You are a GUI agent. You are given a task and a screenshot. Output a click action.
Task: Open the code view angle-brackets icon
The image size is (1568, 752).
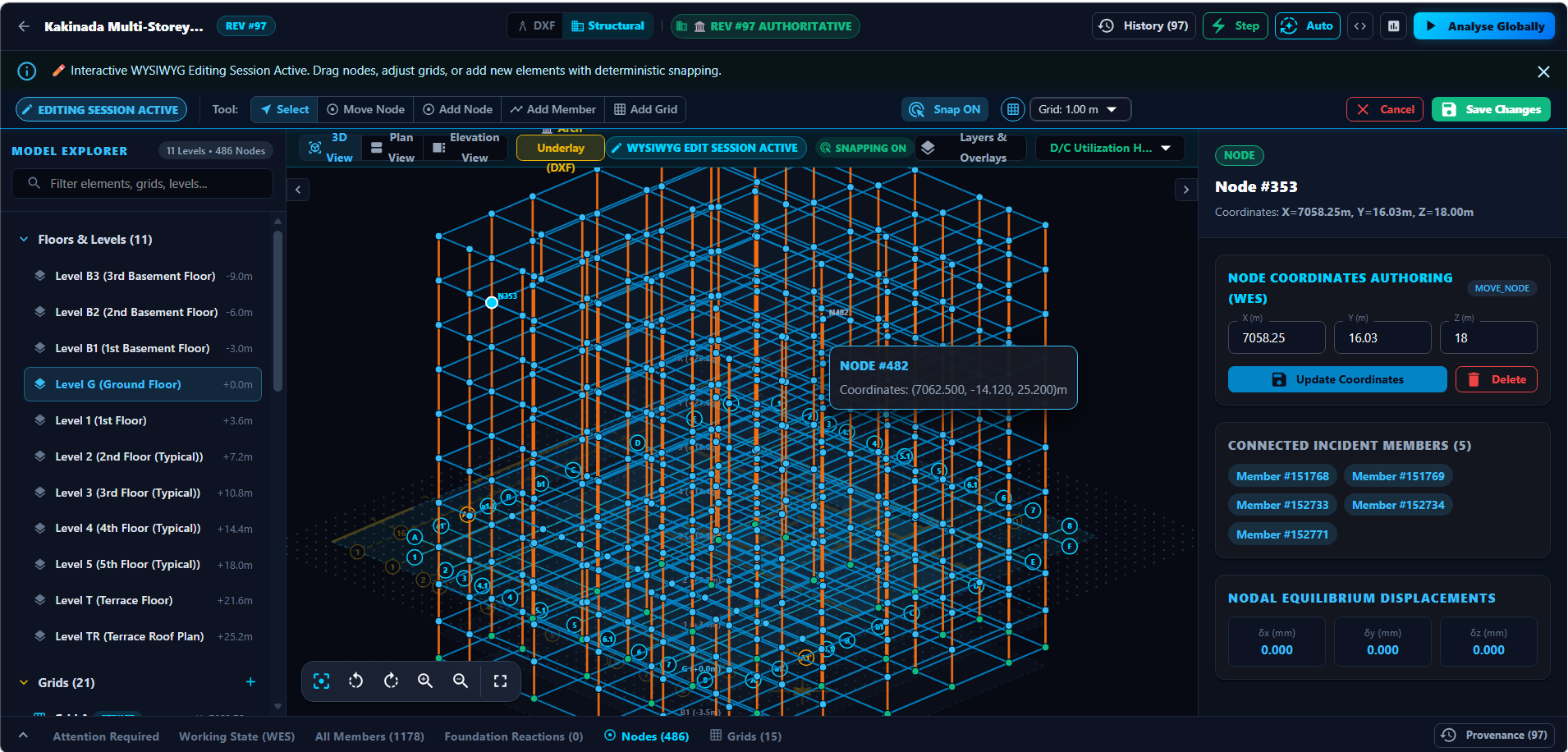click(1360, 26)
